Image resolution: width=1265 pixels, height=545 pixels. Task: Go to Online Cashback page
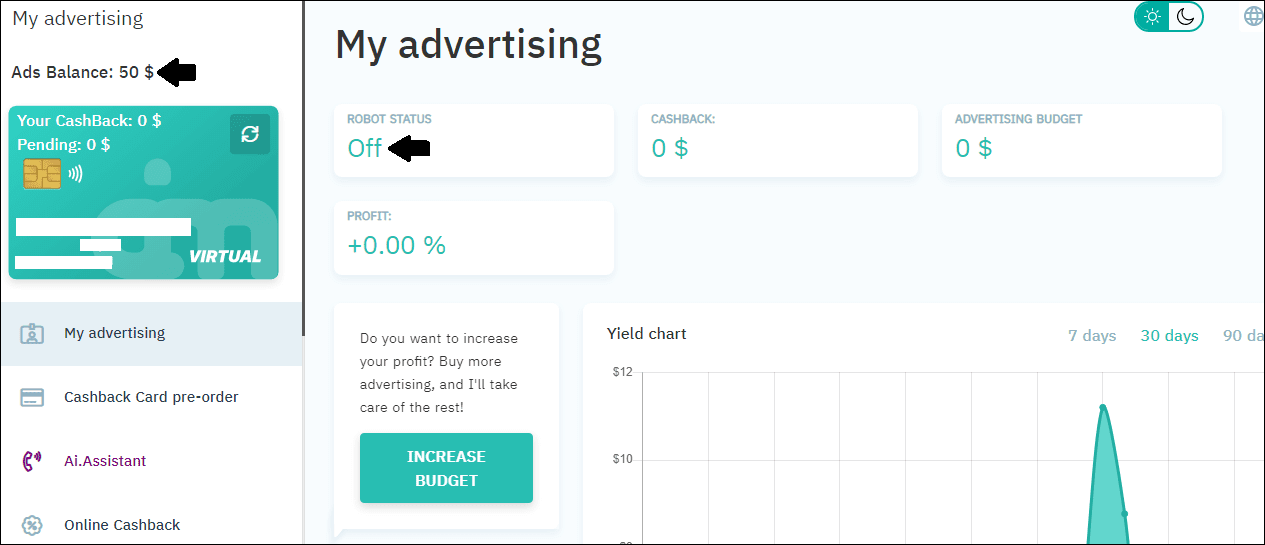coord(122,525)
